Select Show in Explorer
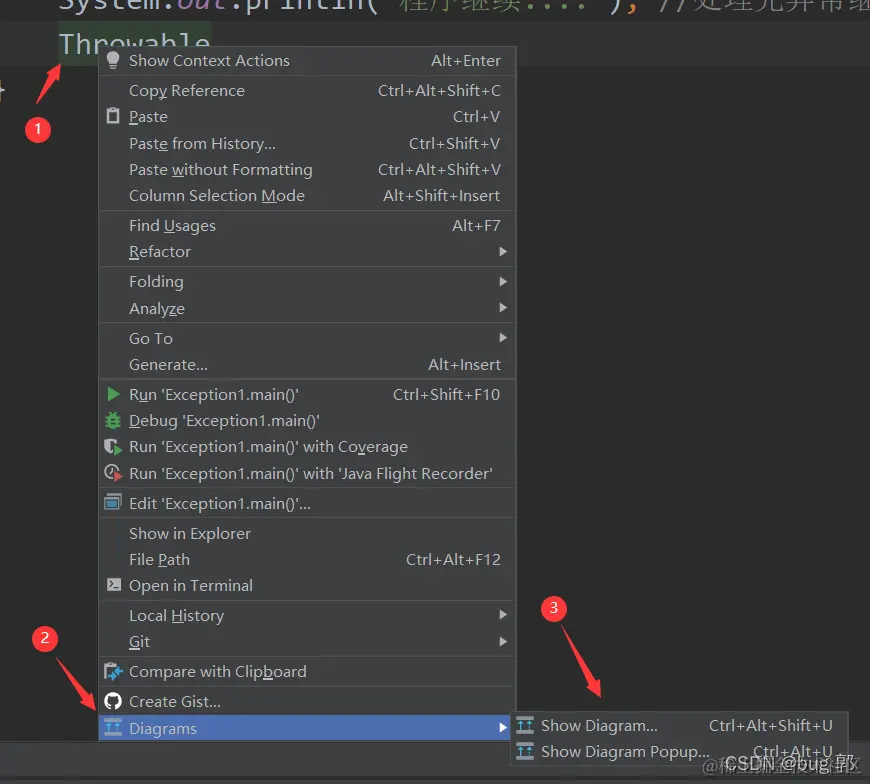The width and height of the screenshot is (870, 784). (x=307, y=533)
